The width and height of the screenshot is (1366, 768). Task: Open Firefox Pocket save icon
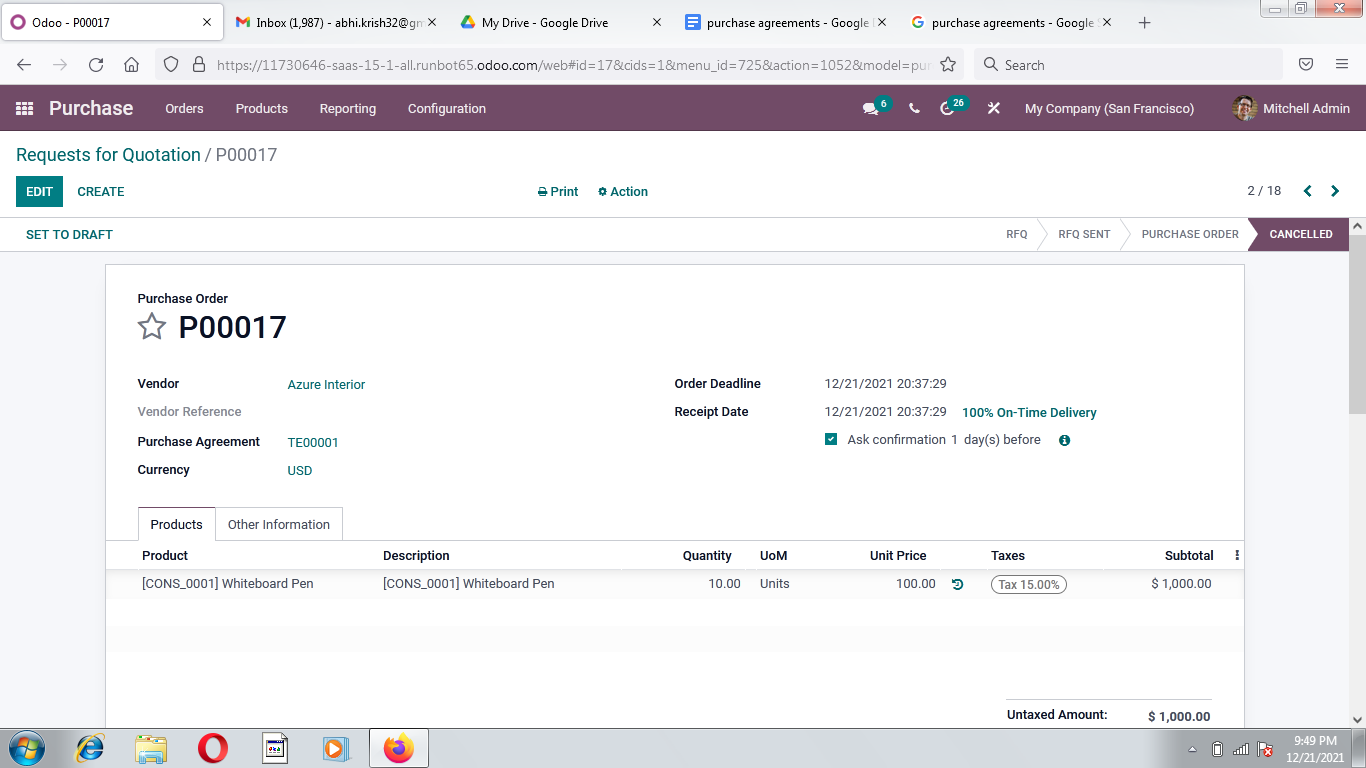[1306, 64]
